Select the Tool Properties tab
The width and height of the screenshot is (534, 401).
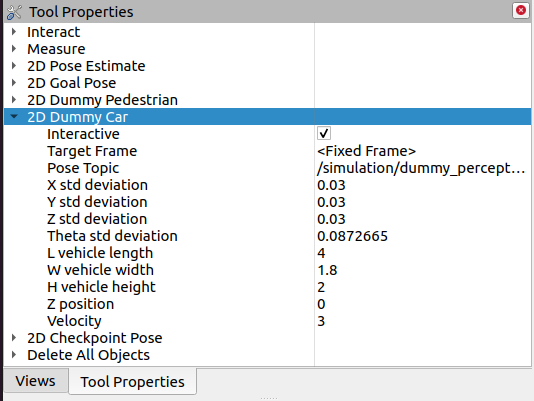tap(132, 382)
